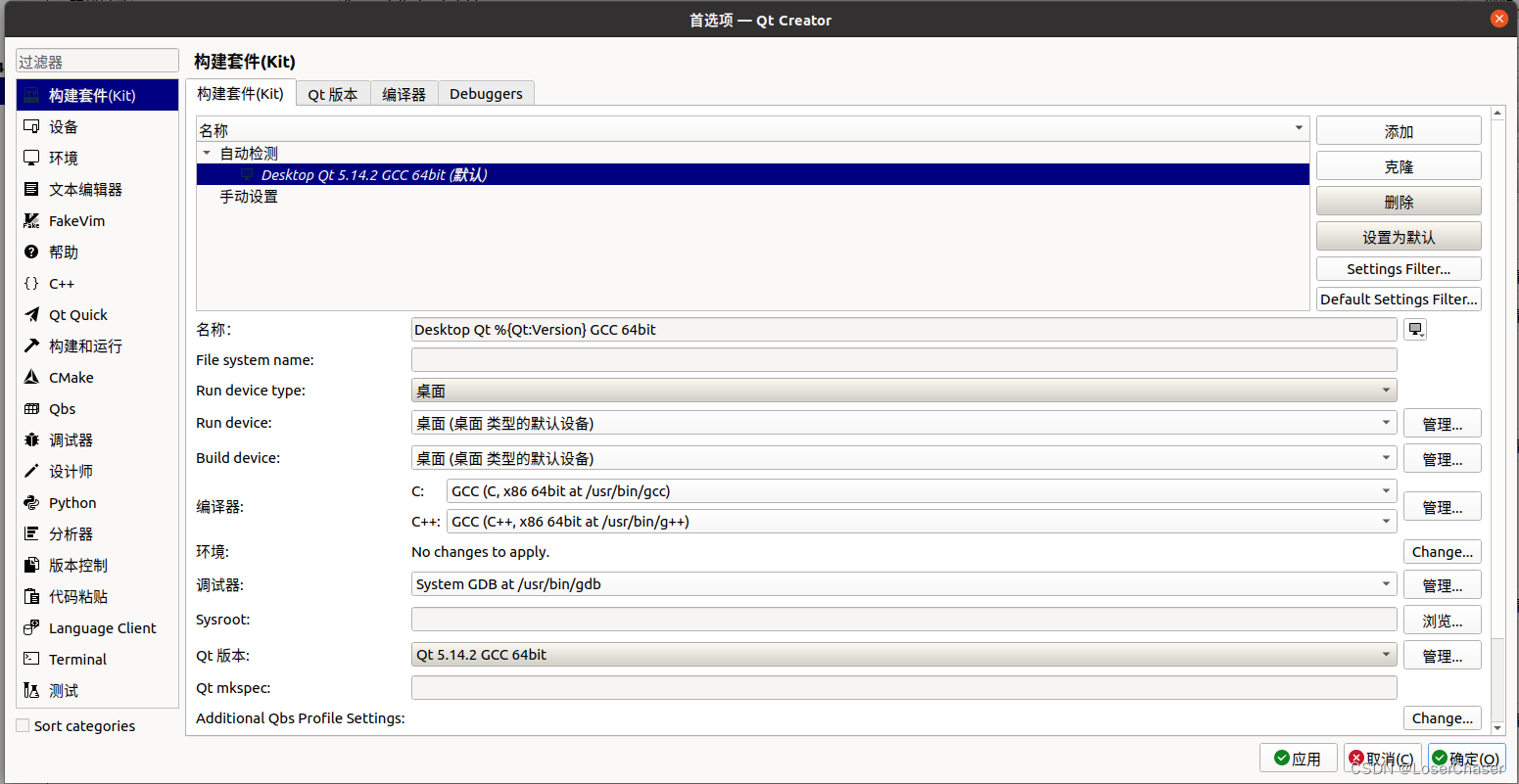Open the 版本控制 version control icon
Image resolution: width=1519 pixels, height=784 pixels.
[x=31, y=565]
